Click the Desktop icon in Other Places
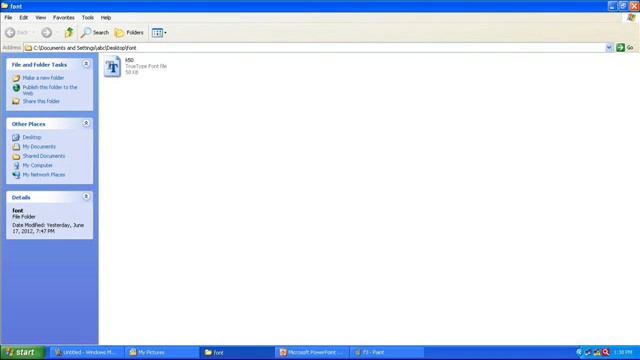The image size is (640, 360). point(16,137)
